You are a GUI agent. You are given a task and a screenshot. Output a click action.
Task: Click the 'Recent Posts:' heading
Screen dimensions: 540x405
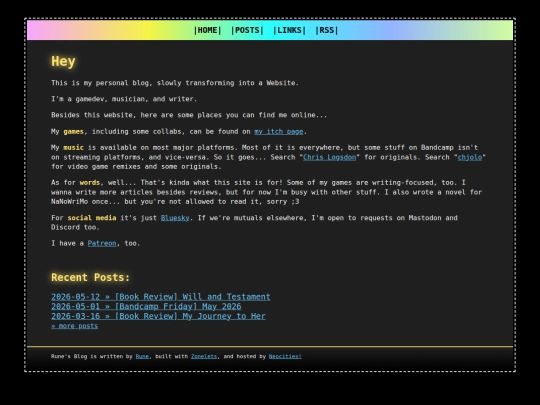pos(91,278)
